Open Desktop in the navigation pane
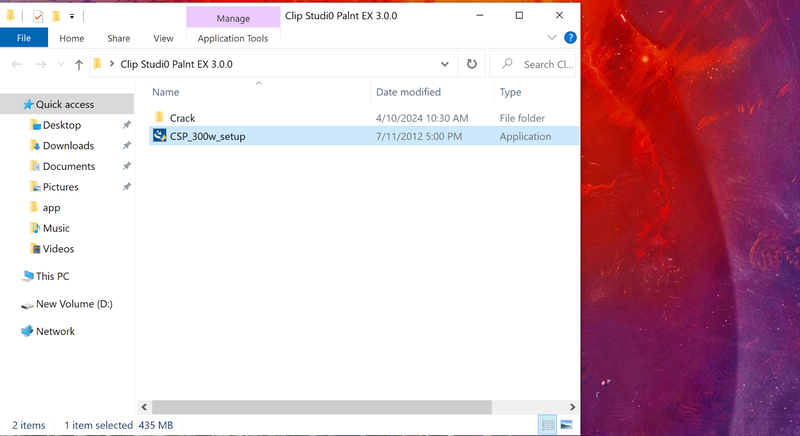The height and width of the screenshot is (436, 800). point(62,125)
